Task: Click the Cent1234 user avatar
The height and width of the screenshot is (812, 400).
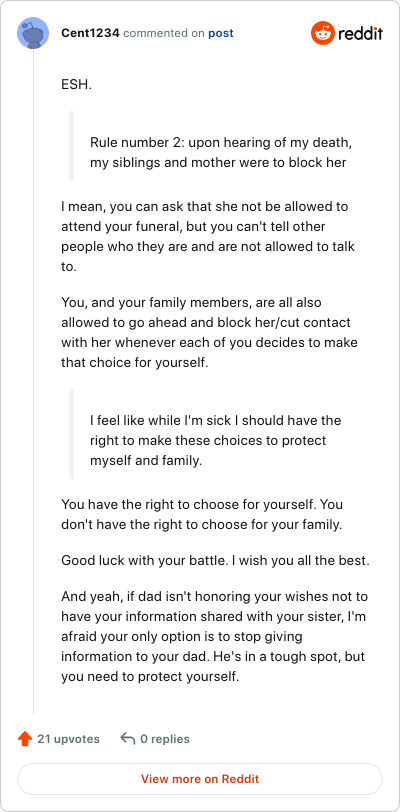Action: pyautogui.click(x=33, y=34)
